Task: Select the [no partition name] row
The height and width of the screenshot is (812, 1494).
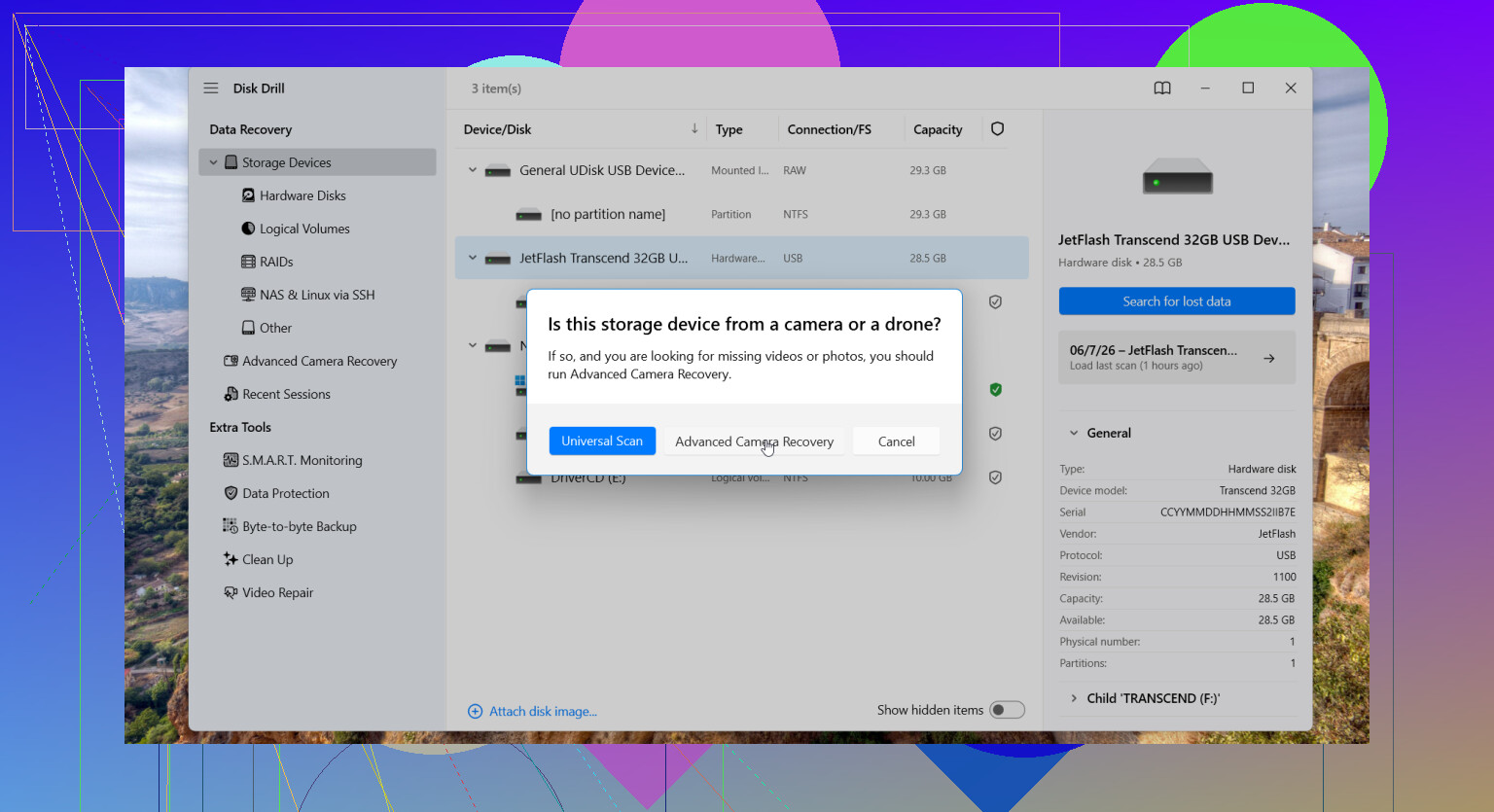Action: (x=741, y=214)
